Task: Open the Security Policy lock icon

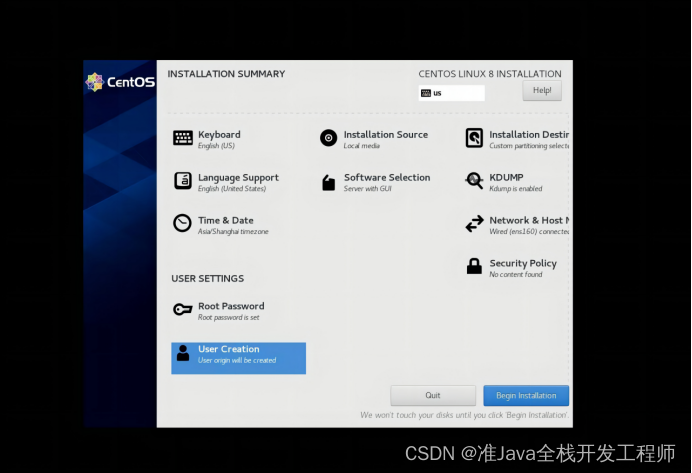Action: point(474,267)
